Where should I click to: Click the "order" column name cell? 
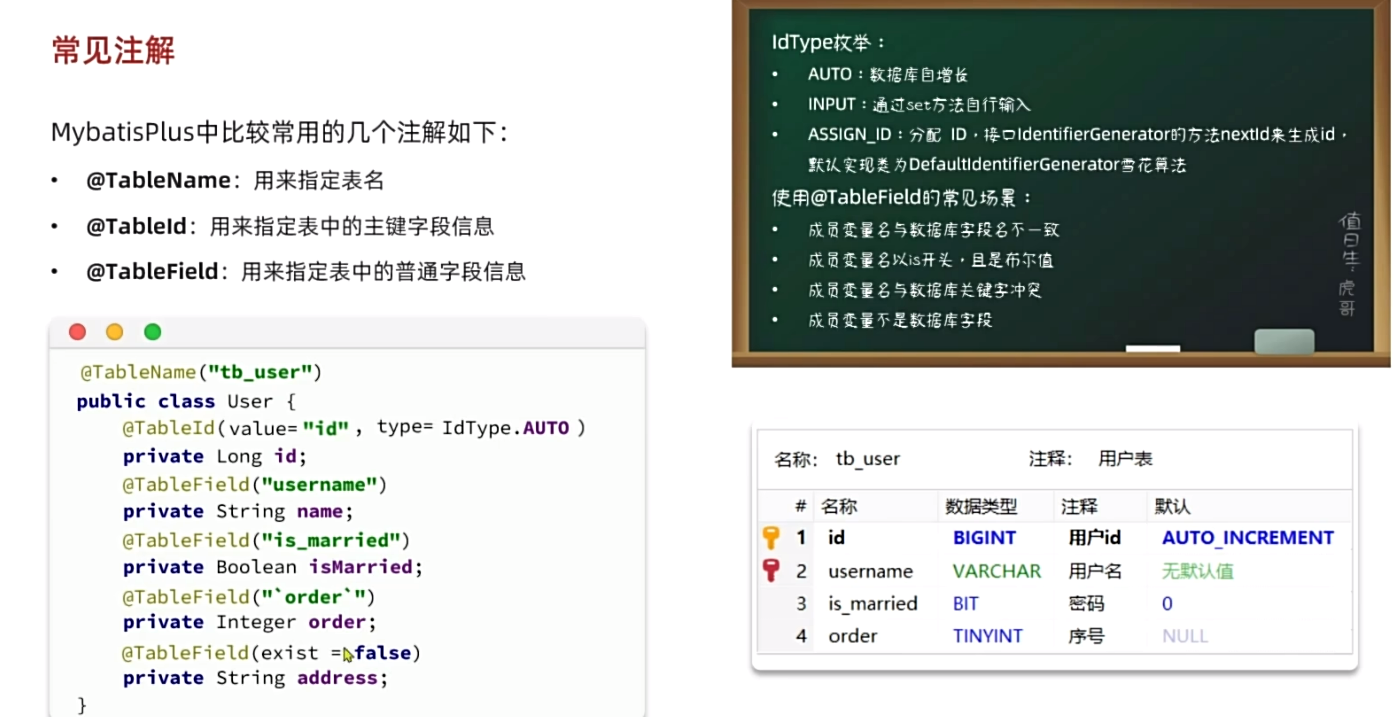pos(853,635)
